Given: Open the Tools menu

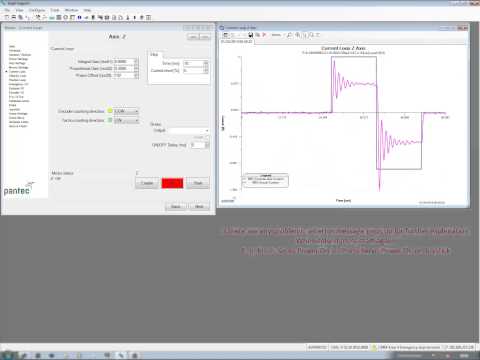Looking at the screenshot, I should [x=55, y=10].
